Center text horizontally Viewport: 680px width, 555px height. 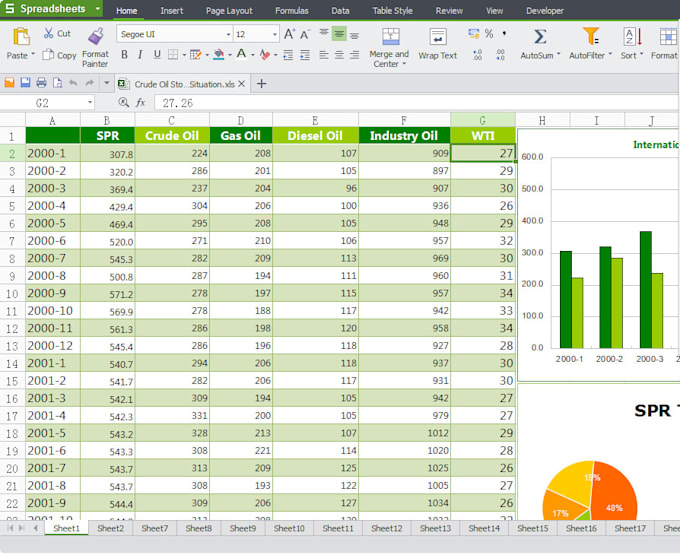point(339,55)
